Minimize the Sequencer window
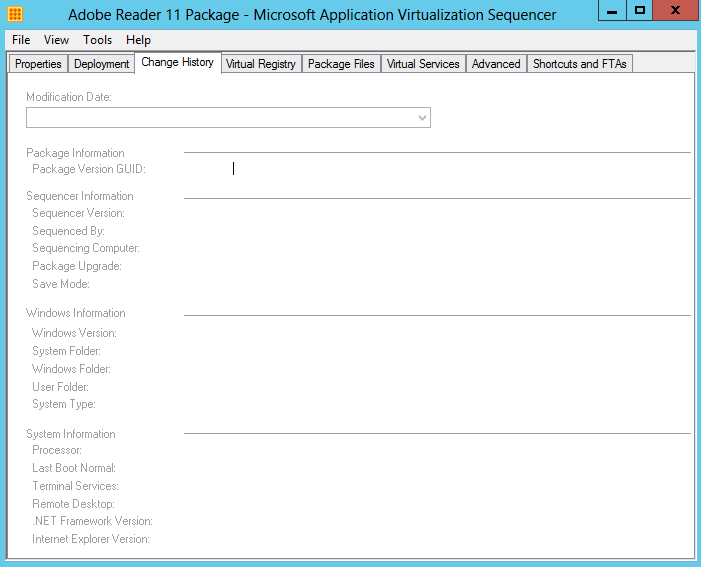 click(612, 10)
